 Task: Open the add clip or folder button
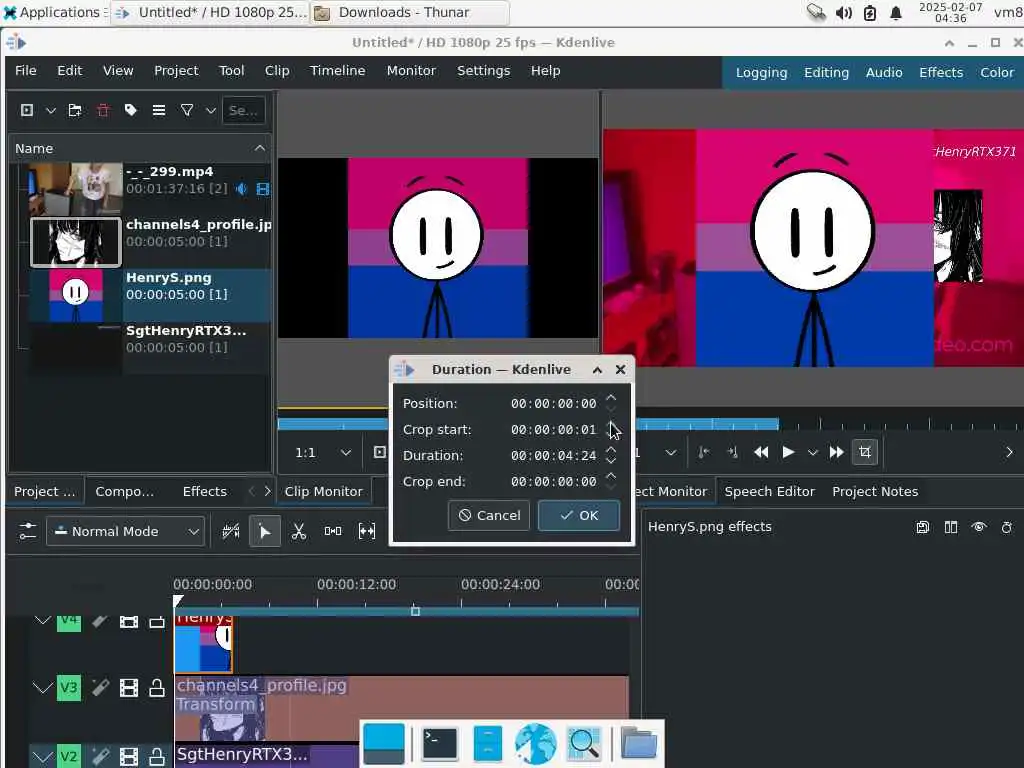(x=27, y=110)
